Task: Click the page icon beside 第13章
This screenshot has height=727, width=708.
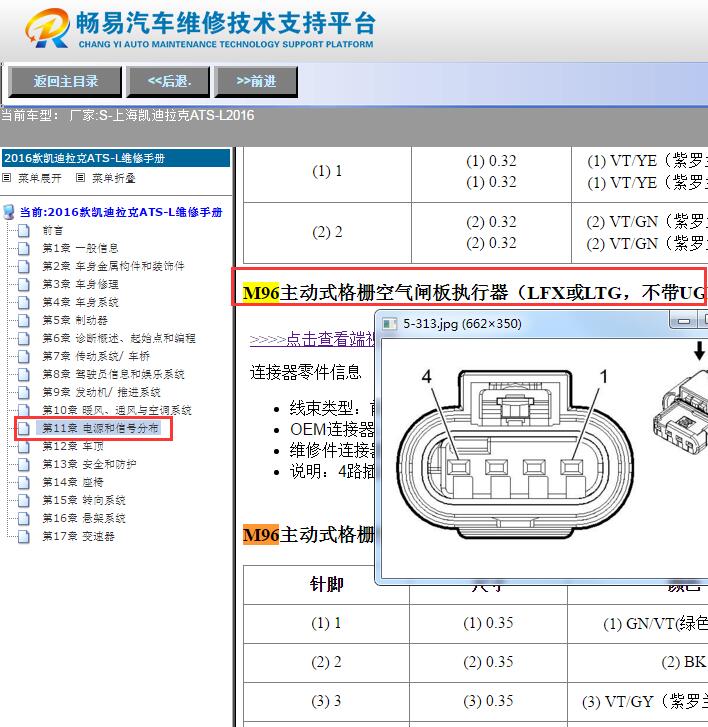Action: (x=24, y=464)
